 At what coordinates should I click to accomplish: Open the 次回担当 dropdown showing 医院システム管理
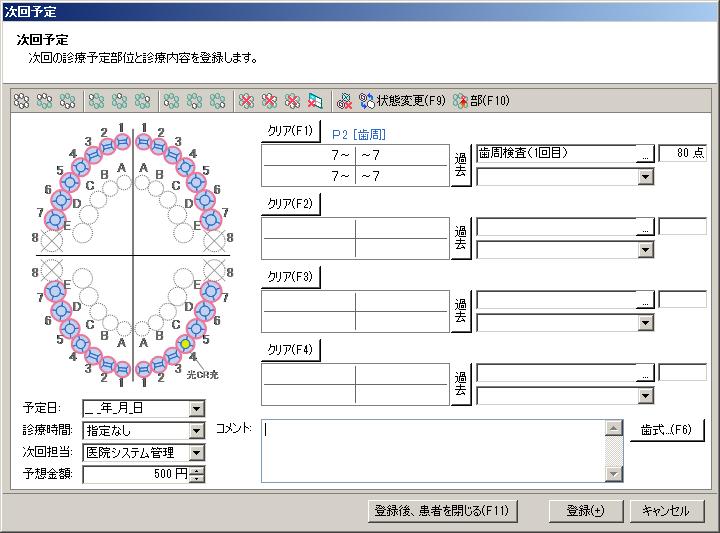197,453
